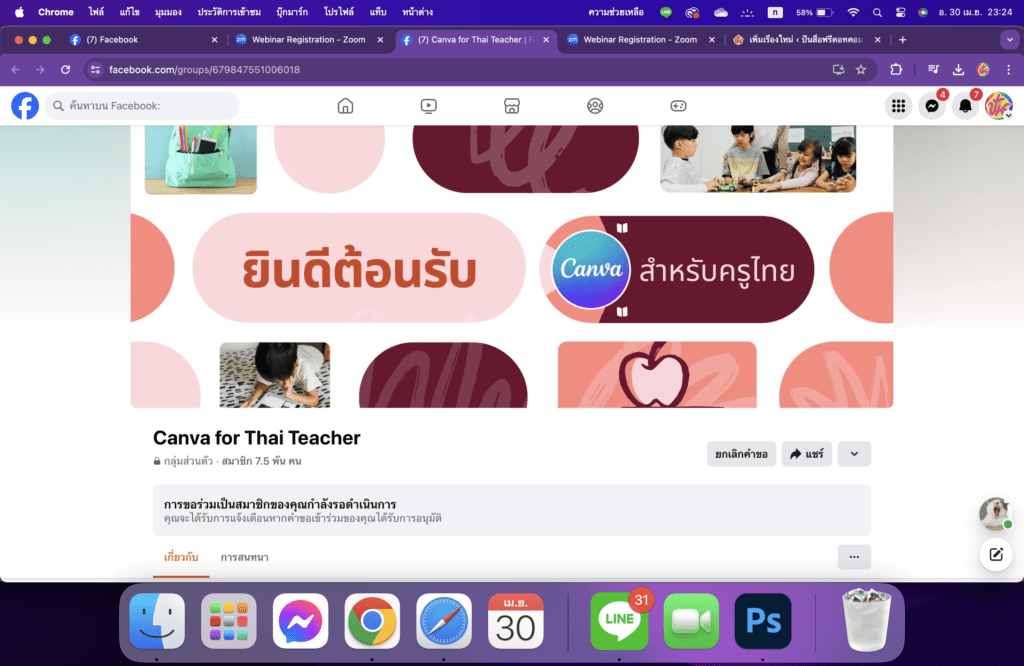Open Facebook notifications bell
1024x666 pixels.
(x=965, y=106)
